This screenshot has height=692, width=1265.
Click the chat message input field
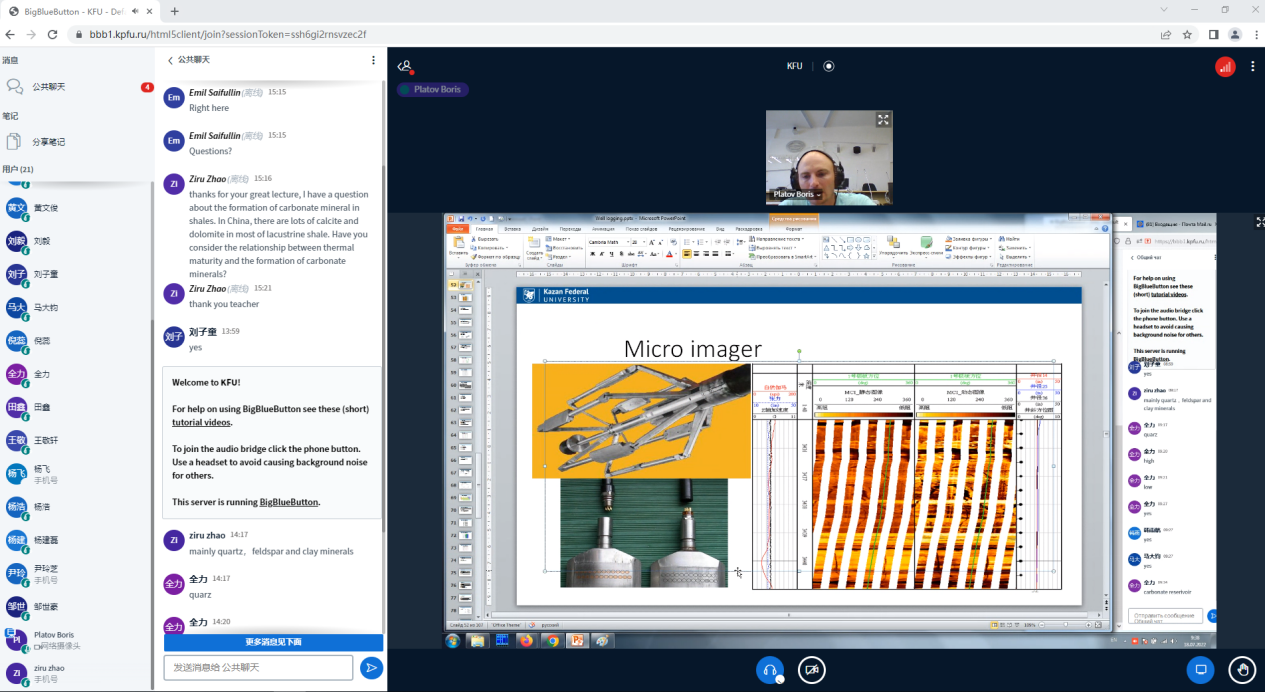(x=258, y=667)
